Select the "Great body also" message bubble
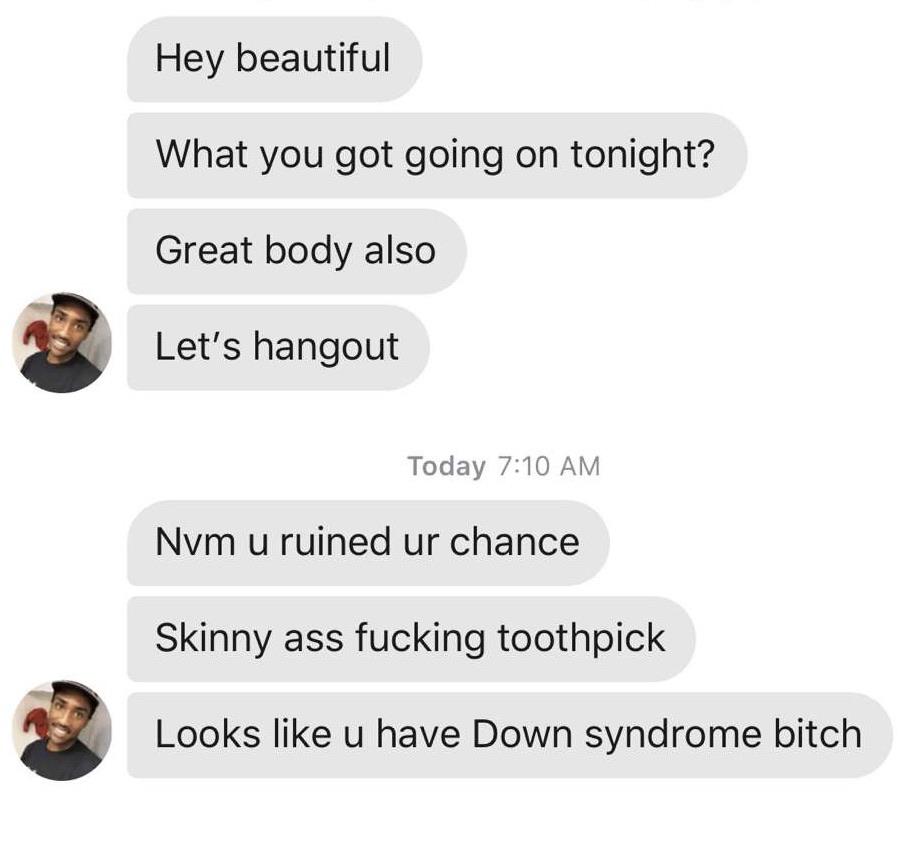917x848 pixels. click(297, 251)
